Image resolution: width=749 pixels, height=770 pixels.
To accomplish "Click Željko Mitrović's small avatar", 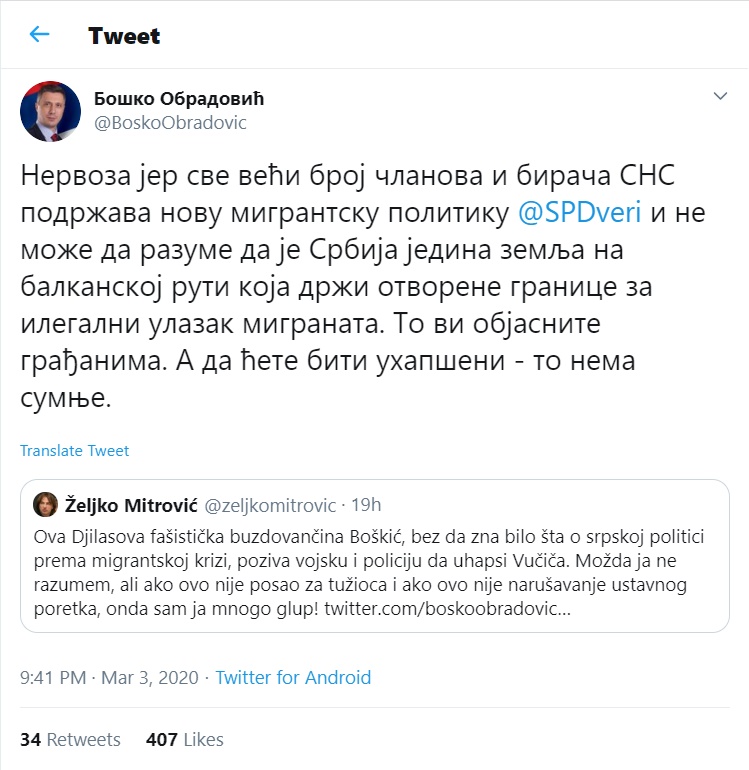I will (44, 503).
